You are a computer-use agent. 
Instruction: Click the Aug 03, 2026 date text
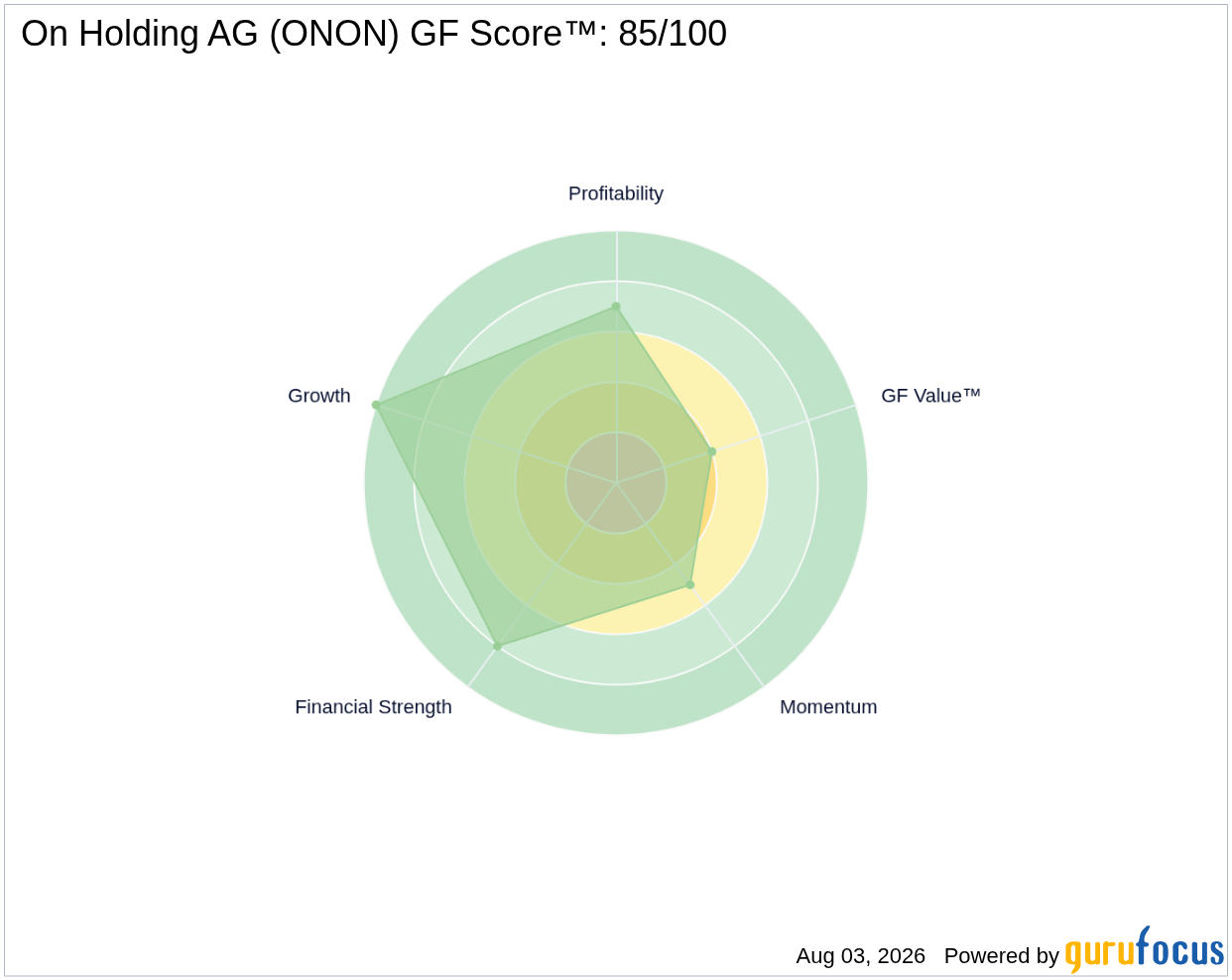click(x=860, y=956)
